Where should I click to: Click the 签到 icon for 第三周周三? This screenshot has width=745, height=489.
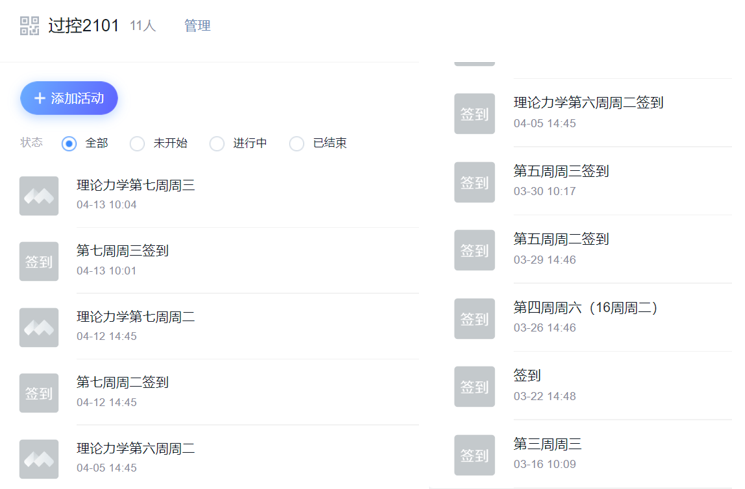(x=474, y=455)
